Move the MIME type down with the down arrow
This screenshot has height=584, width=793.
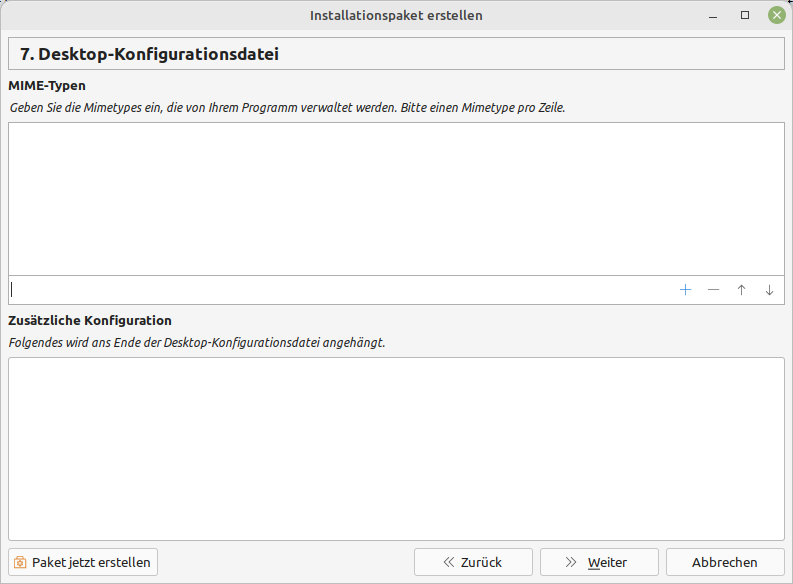(769, 290)
